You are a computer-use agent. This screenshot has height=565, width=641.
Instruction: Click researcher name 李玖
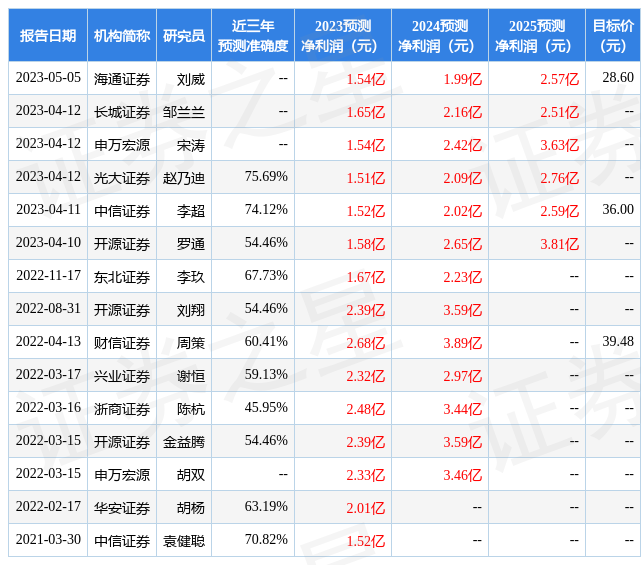(x=191, y=277)
